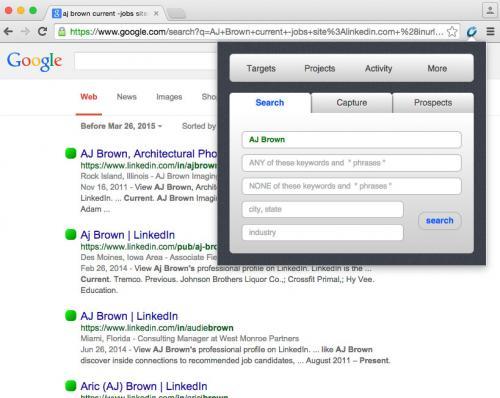
Task: Open the blue swirl extension icon
Action: (x=472, y=32)
